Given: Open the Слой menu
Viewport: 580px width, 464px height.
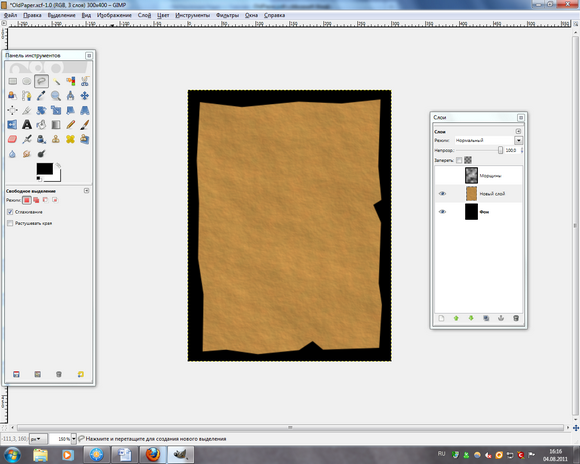Looking at the screenshot, I should pos(144,15).
